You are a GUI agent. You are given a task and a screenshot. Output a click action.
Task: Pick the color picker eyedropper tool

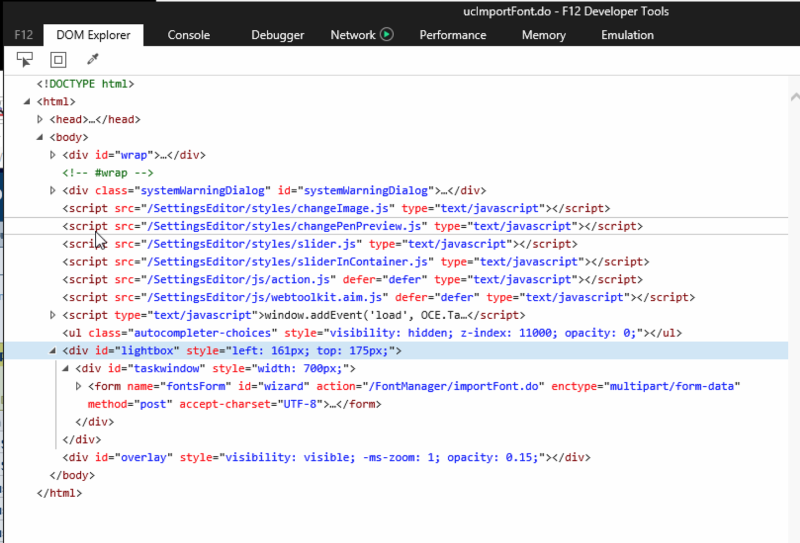pyautogui.click(x=92, y=59)
